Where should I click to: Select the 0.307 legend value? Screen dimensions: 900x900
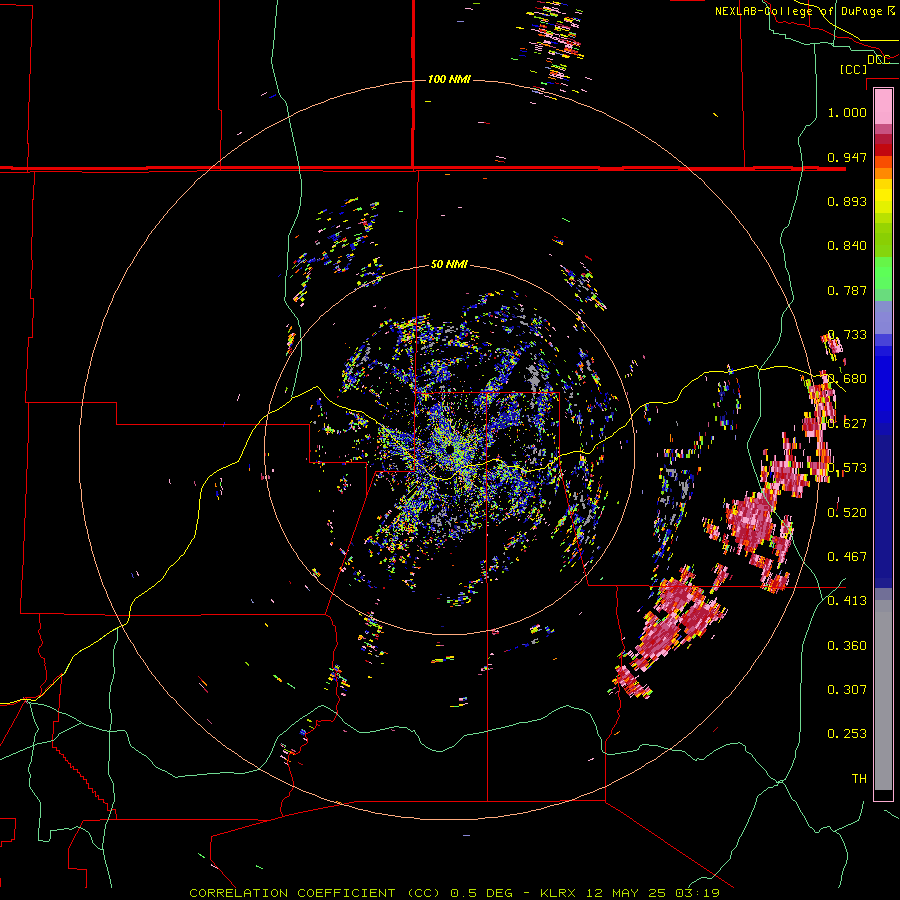(847, 689)
